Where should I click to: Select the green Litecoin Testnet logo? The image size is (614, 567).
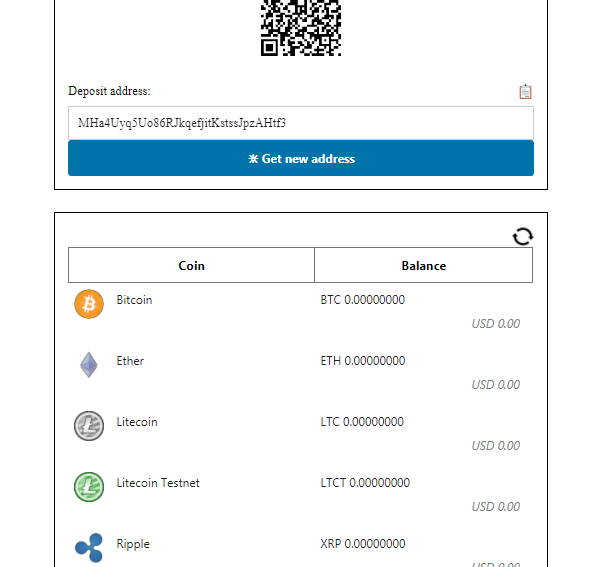tap(89, 487)
